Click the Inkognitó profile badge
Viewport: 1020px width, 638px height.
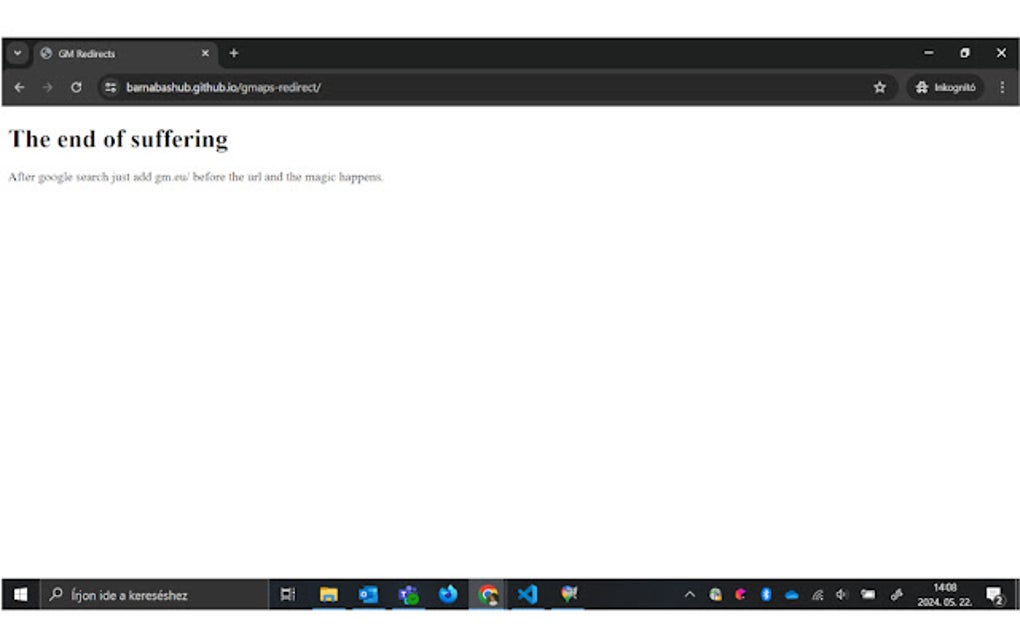pyautogui.click(x=943, y=87)
